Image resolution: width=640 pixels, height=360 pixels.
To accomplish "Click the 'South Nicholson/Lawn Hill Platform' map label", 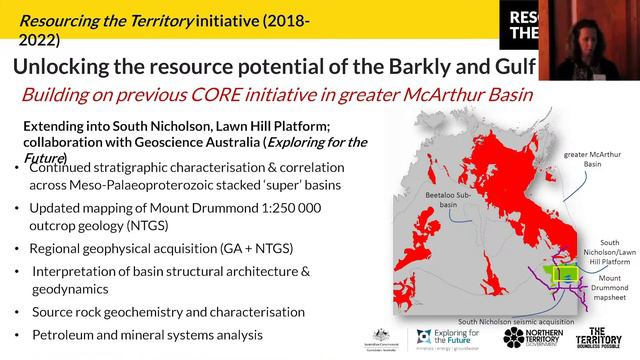I will point(609,252).
